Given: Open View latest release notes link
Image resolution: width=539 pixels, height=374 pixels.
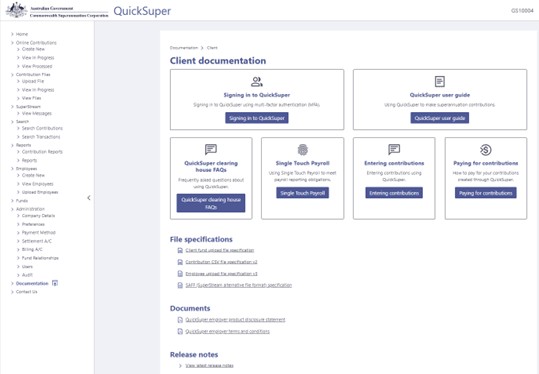Looking at the screenshot, I should point(209,365).
